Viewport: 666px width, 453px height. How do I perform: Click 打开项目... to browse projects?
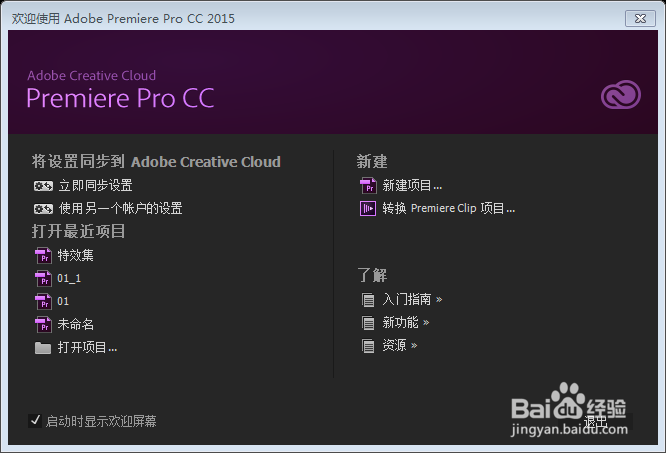(x=87, y=348)
